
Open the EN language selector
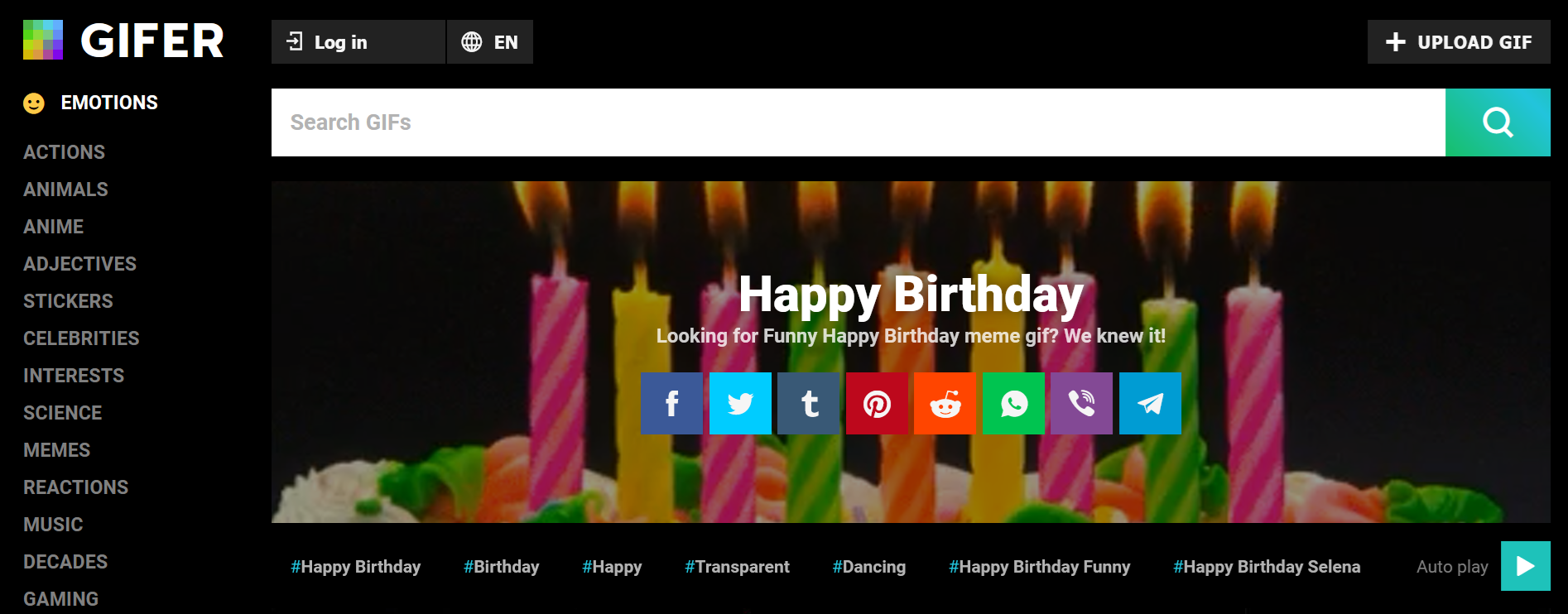click(x=490, y=42)
